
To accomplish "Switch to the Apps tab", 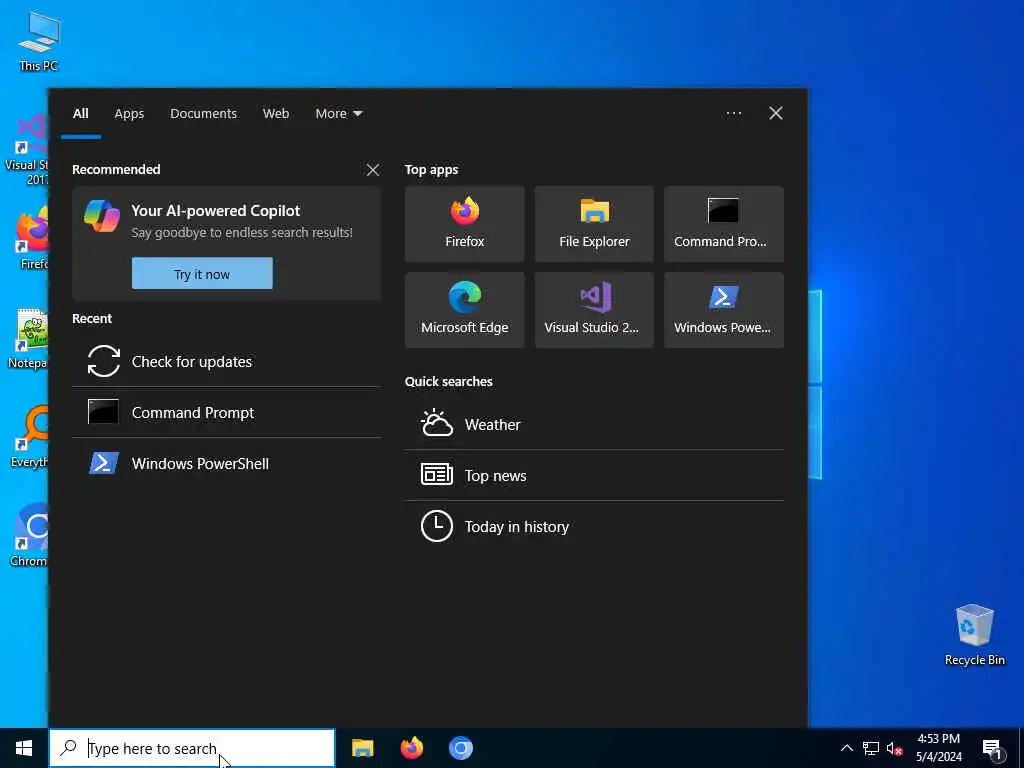I will click(x=129, y=114).
